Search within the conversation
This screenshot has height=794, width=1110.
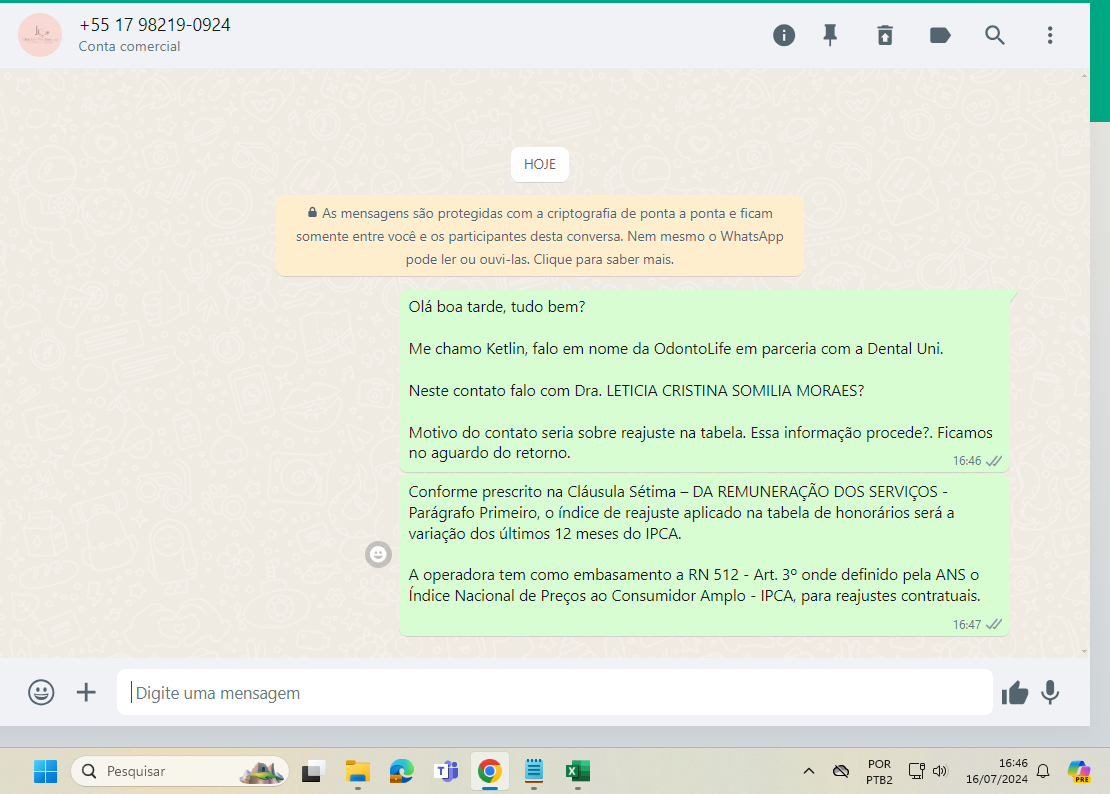click(995, 35)
